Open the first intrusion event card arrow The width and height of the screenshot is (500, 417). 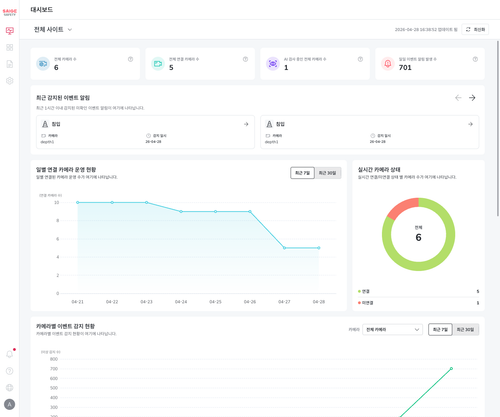246,124
